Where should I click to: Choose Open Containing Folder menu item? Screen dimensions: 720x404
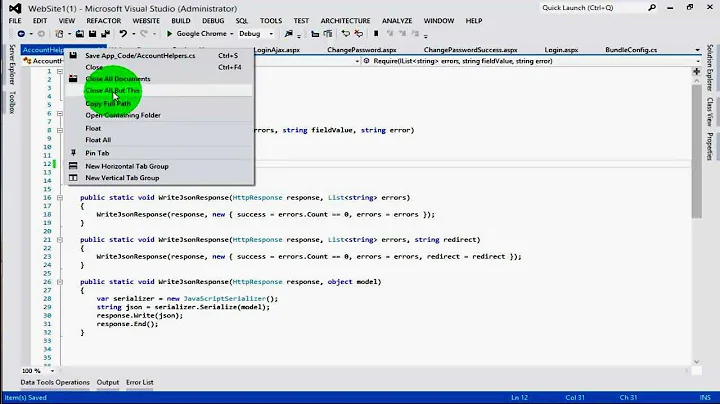pos(159,115)
